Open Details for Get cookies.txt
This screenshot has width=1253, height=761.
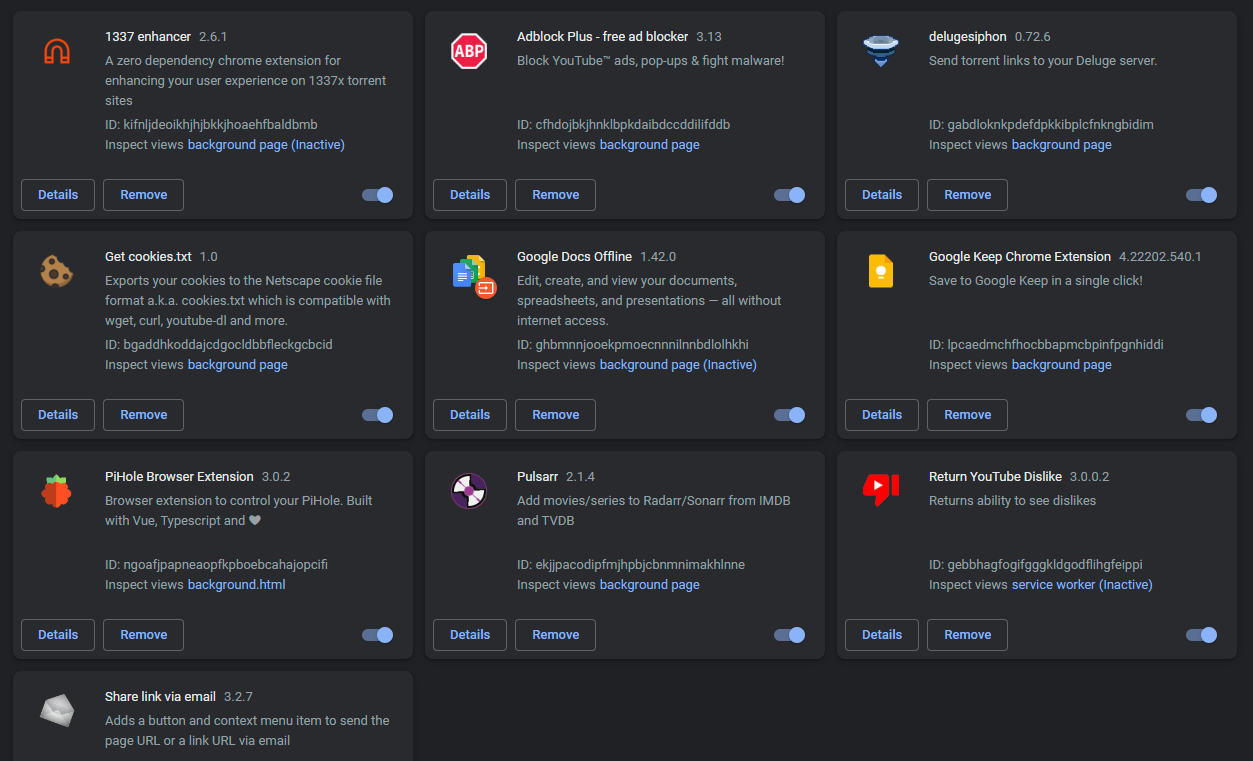58,415
